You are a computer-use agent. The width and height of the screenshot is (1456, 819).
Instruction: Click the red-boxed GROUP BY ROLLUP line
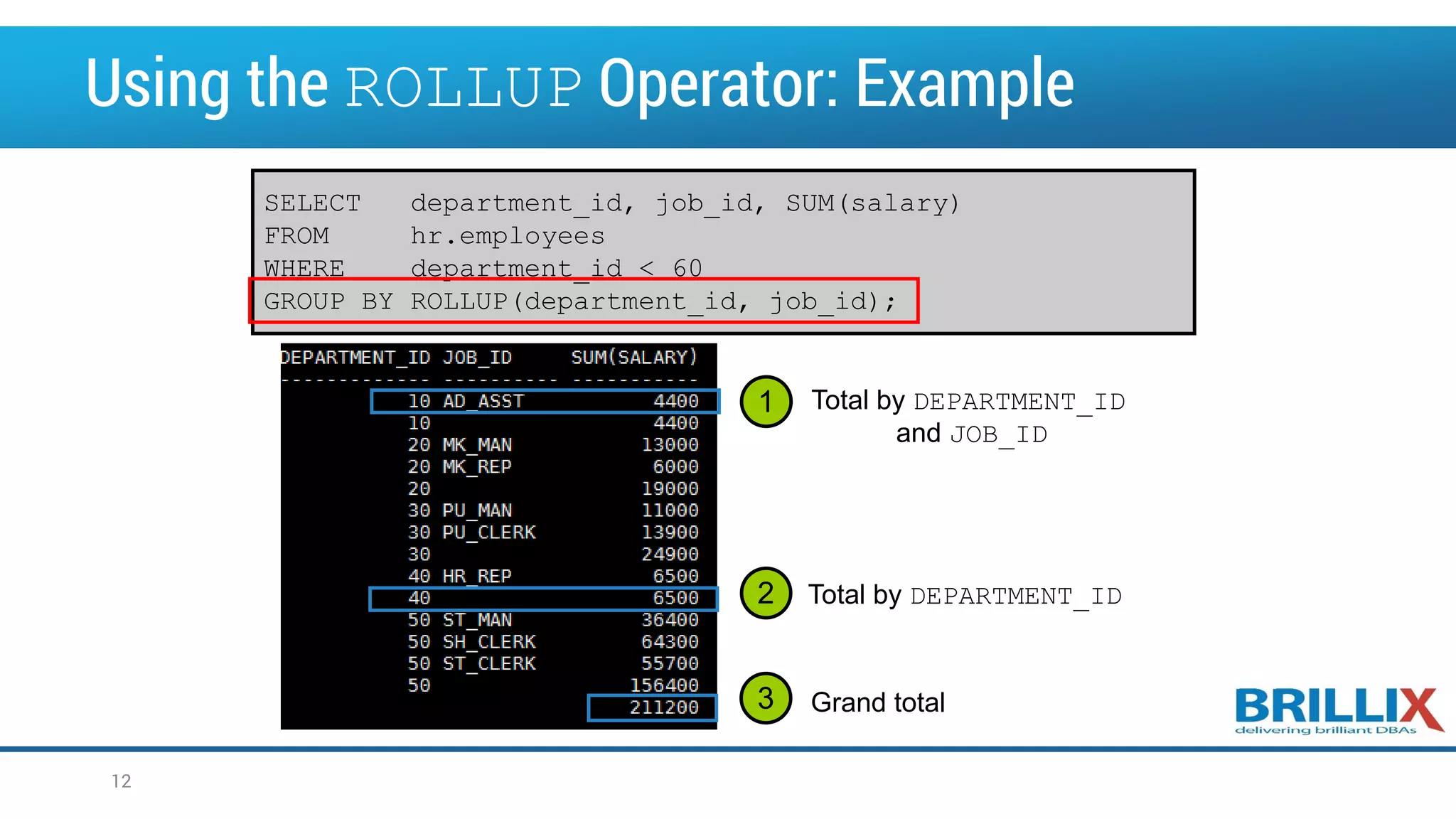582,301
